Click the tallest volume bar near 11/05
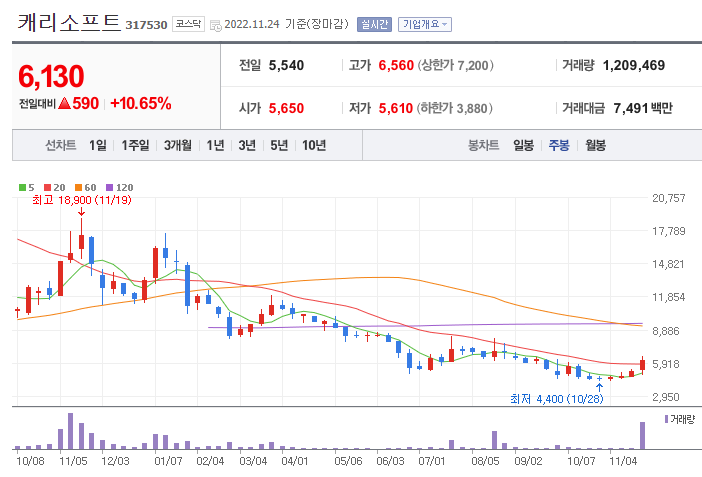The image size is (702, 477). click(70, 431)
